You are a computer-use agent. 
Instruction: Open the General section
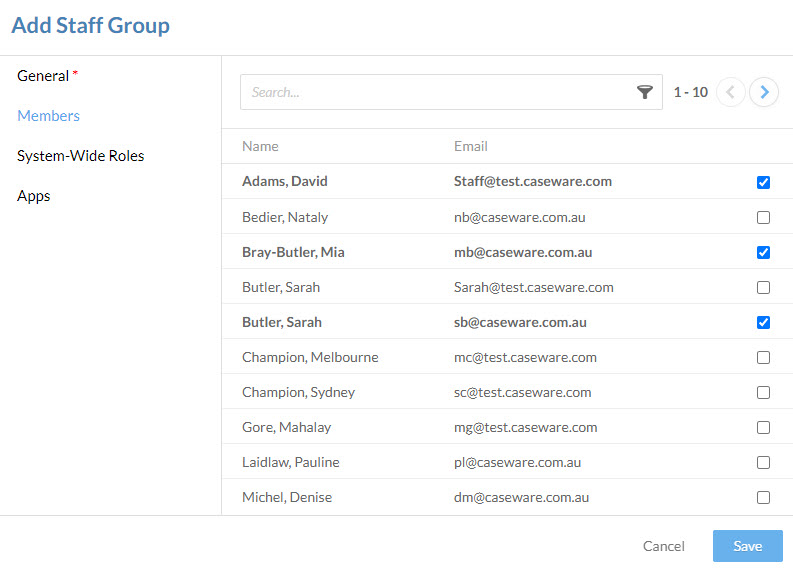coord(43,76)
